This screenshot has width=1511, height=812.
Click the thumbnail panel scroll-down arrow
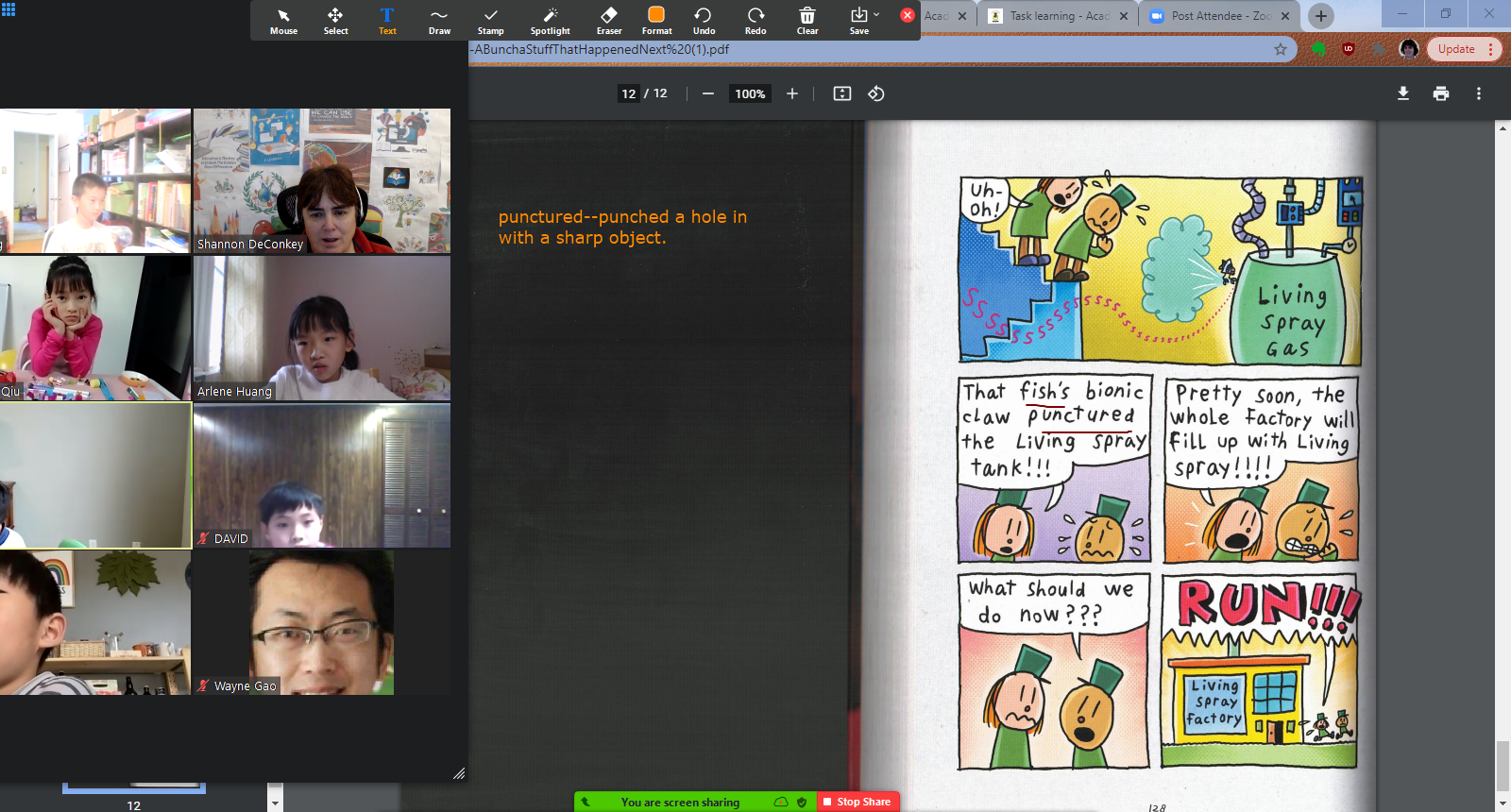[275, 804]
